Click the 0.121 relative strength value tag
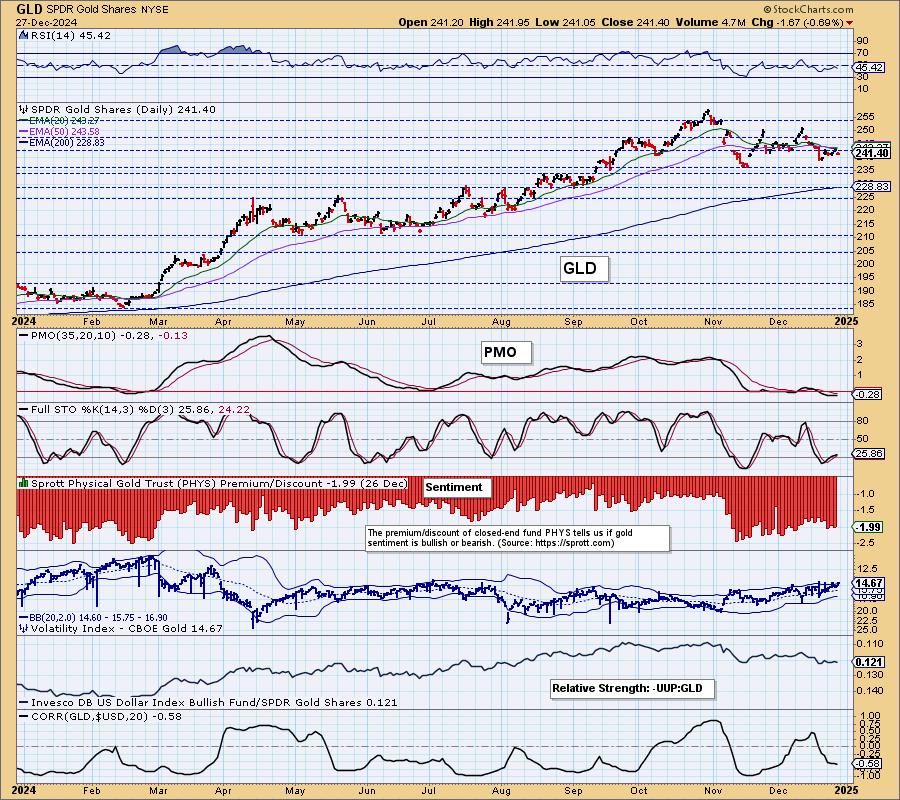Image resolution: width=900 pixels, height=800 pixels. [x=869, y=662]
